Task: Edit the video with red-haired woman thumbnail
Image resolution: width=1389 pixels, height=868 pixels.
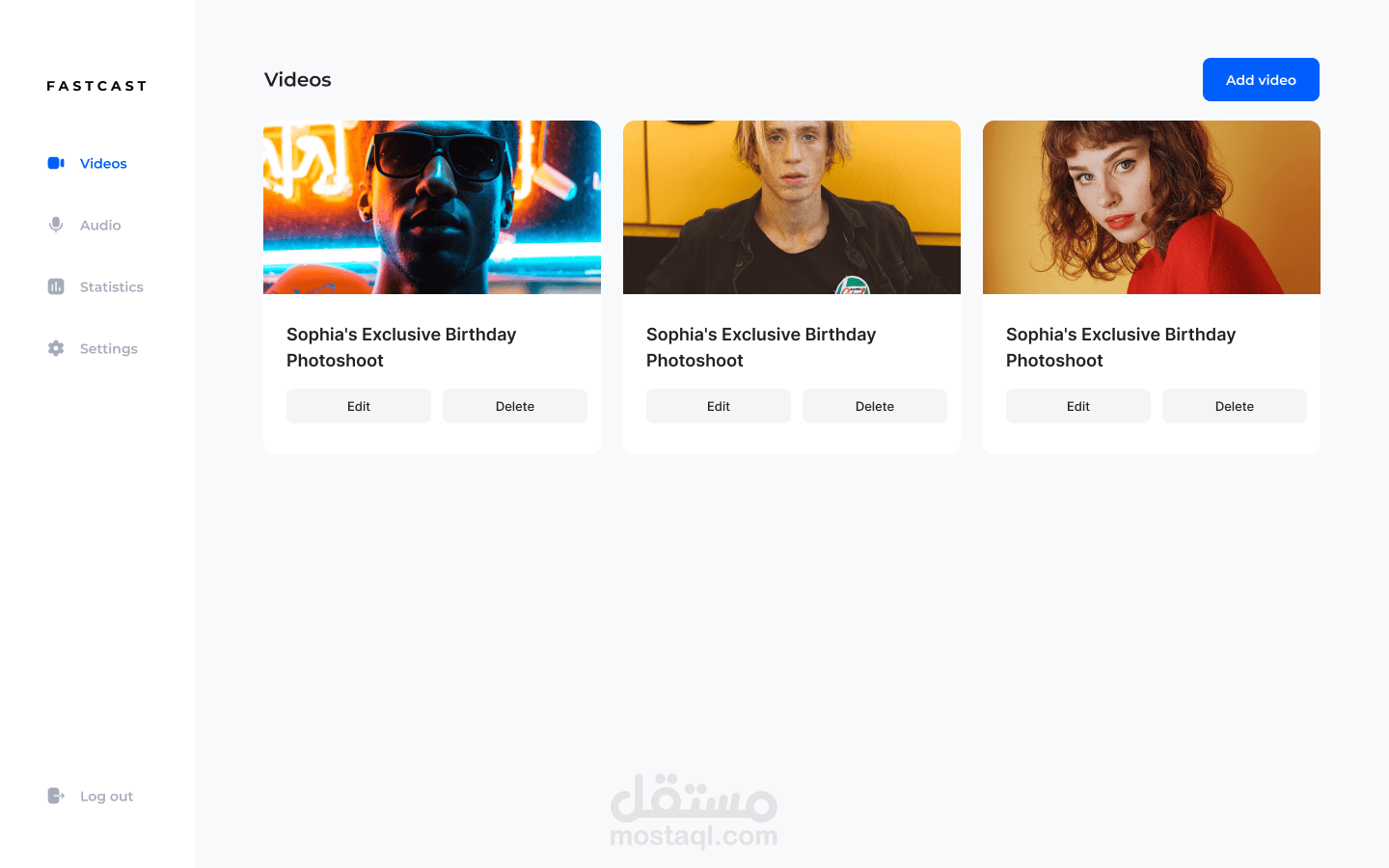Action: coord(1078,406)
